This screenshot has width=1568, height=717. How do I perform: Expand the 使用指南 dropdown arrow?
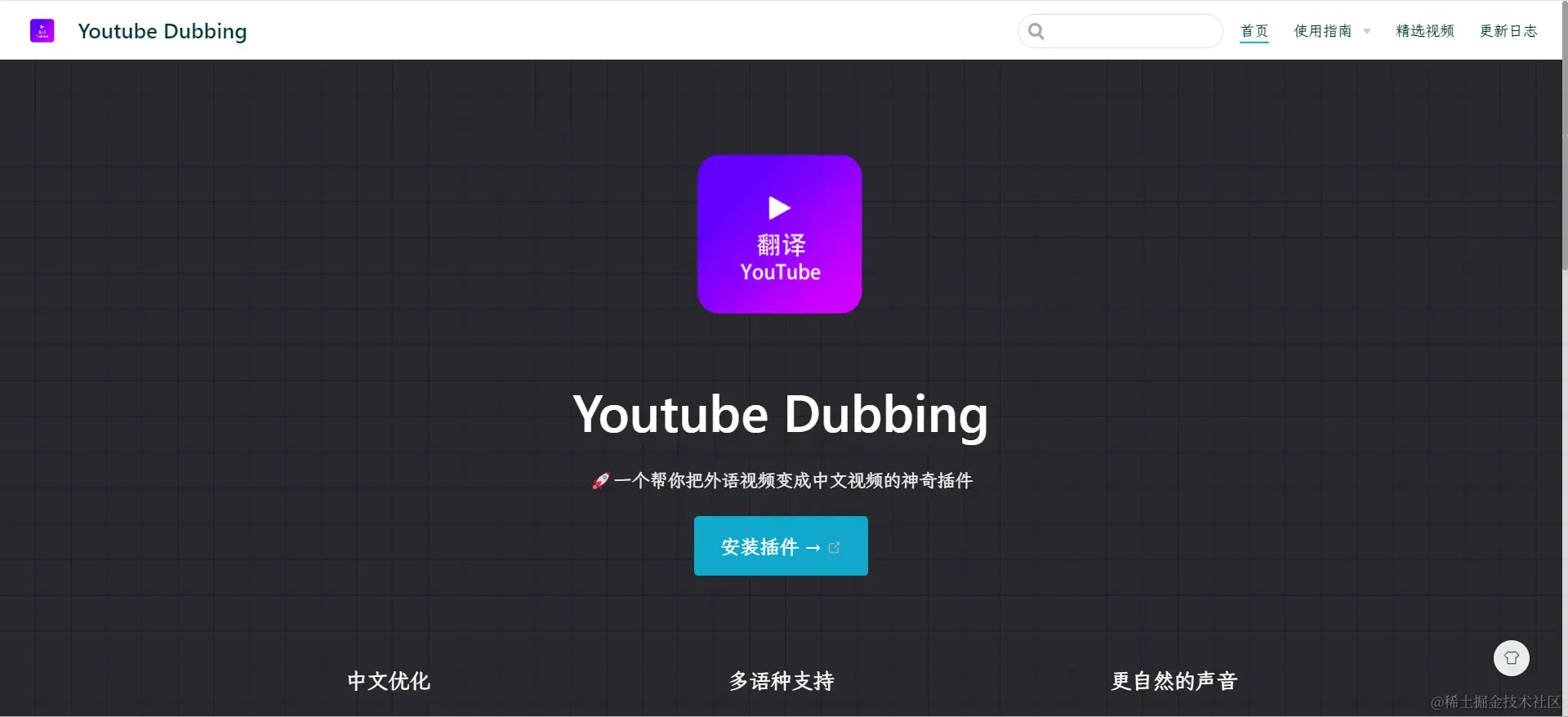[1366, 32]
